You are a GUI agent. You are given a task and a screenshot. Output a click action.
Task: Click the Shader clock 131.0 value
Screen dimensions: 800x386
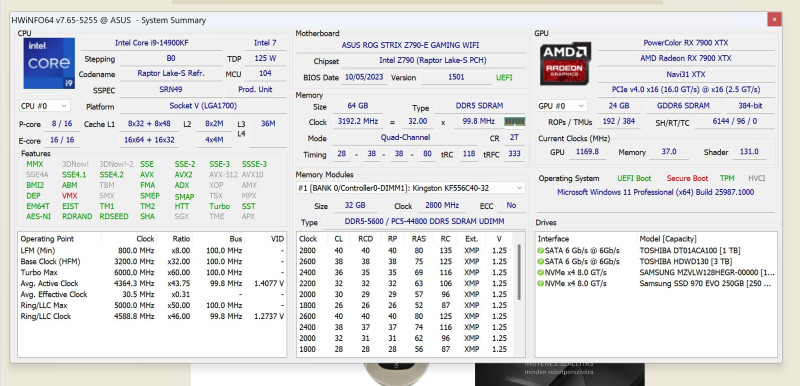[748, 151]
